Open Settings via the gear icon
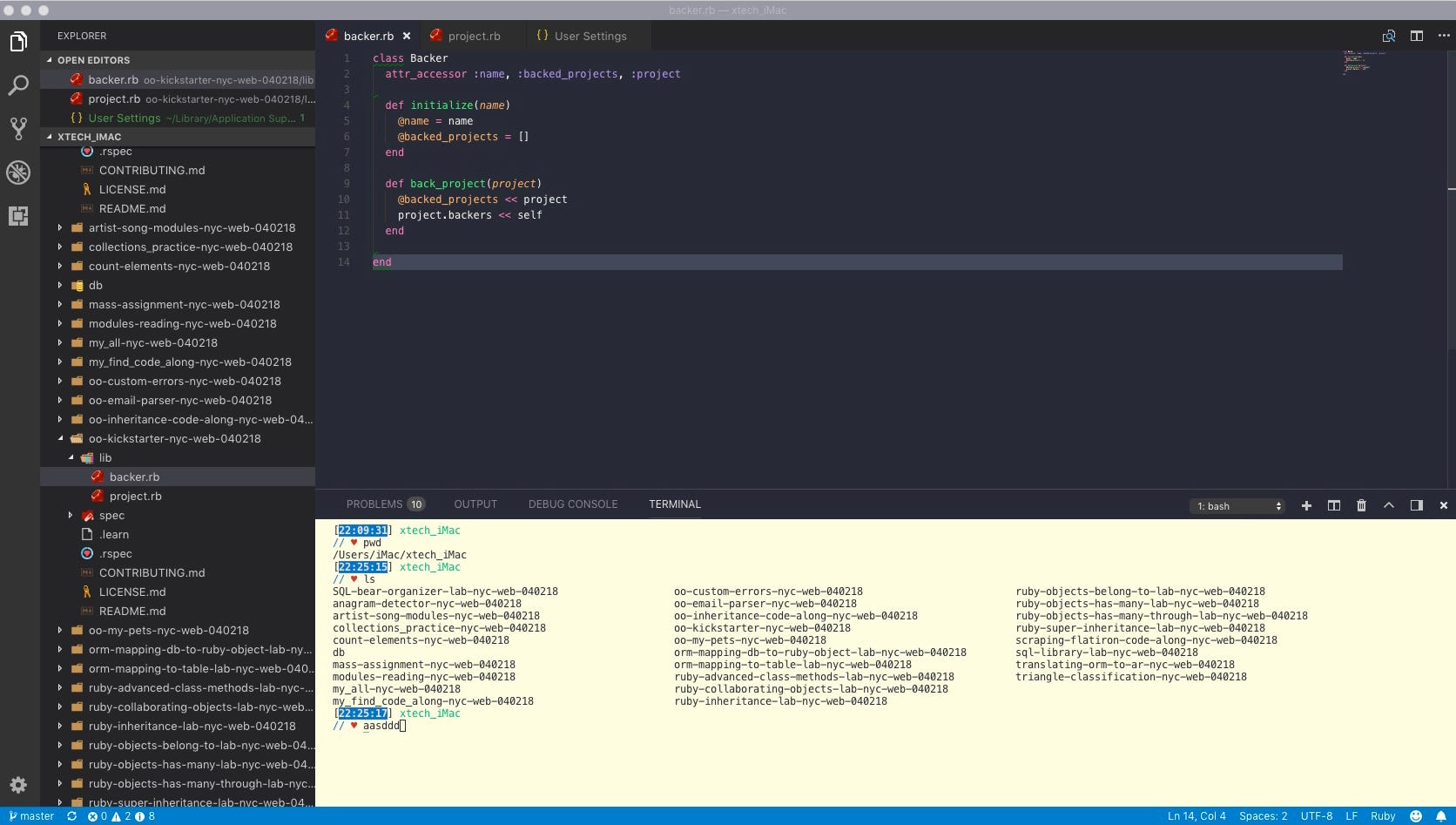The height and width of the screenshot is (825, 1456). click(18, 785)
